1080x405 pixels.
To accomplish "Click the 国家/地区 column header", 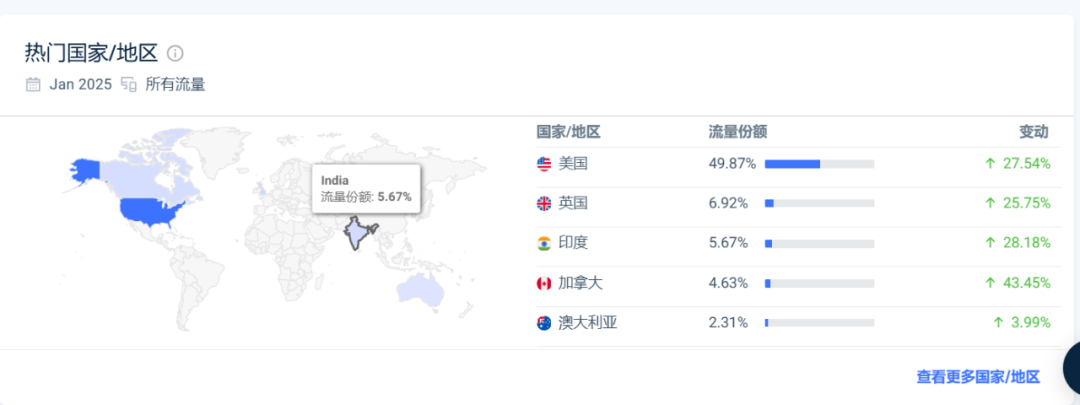I will point(568,132).
